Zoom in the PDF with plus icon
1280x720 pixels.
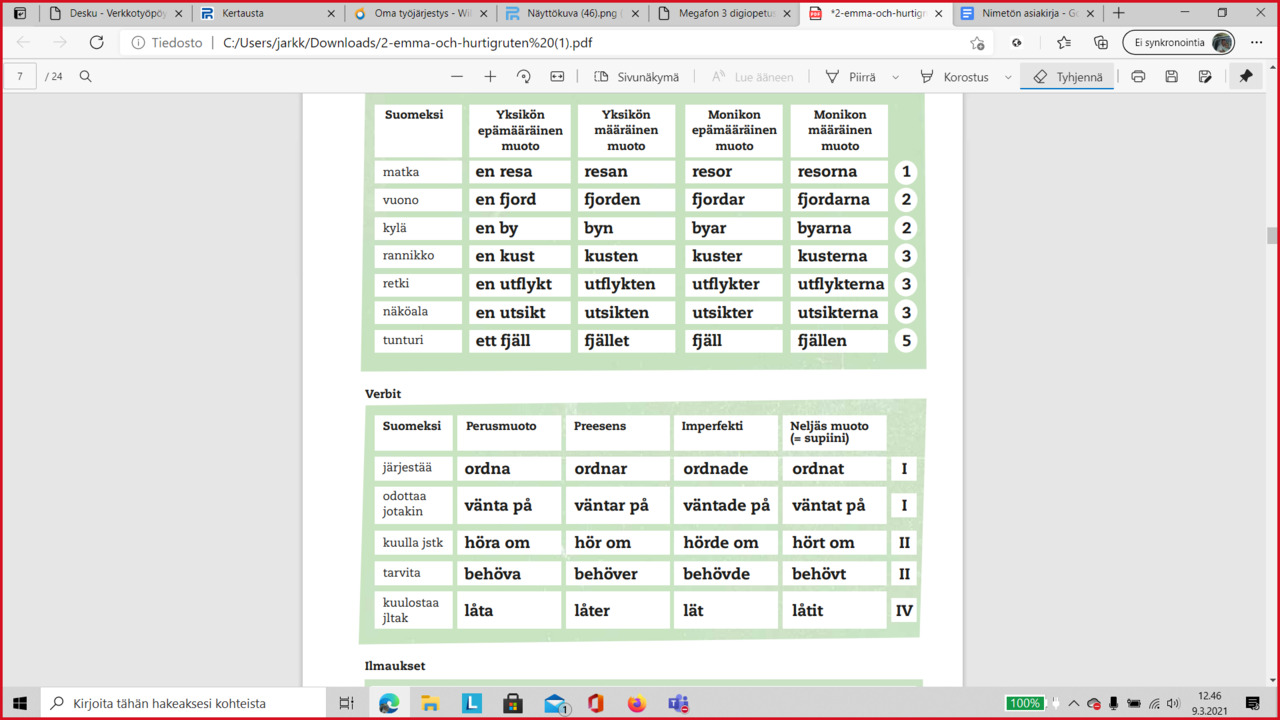490,77
